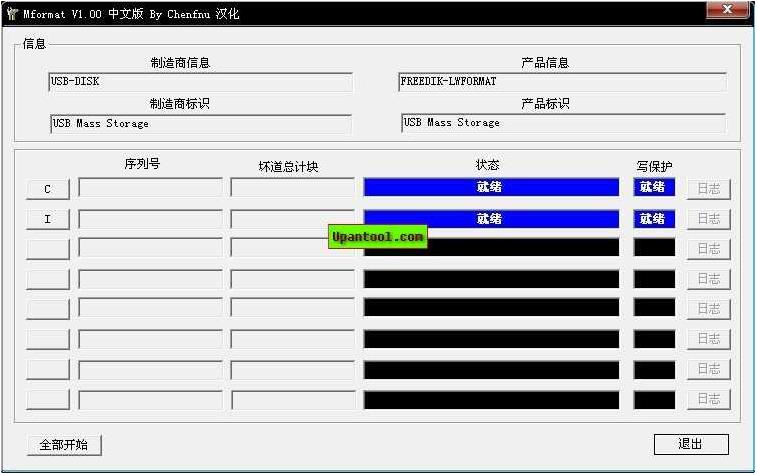Close the Mformat window
Viewport: 757px width, 473px height.
click(728, 10)
